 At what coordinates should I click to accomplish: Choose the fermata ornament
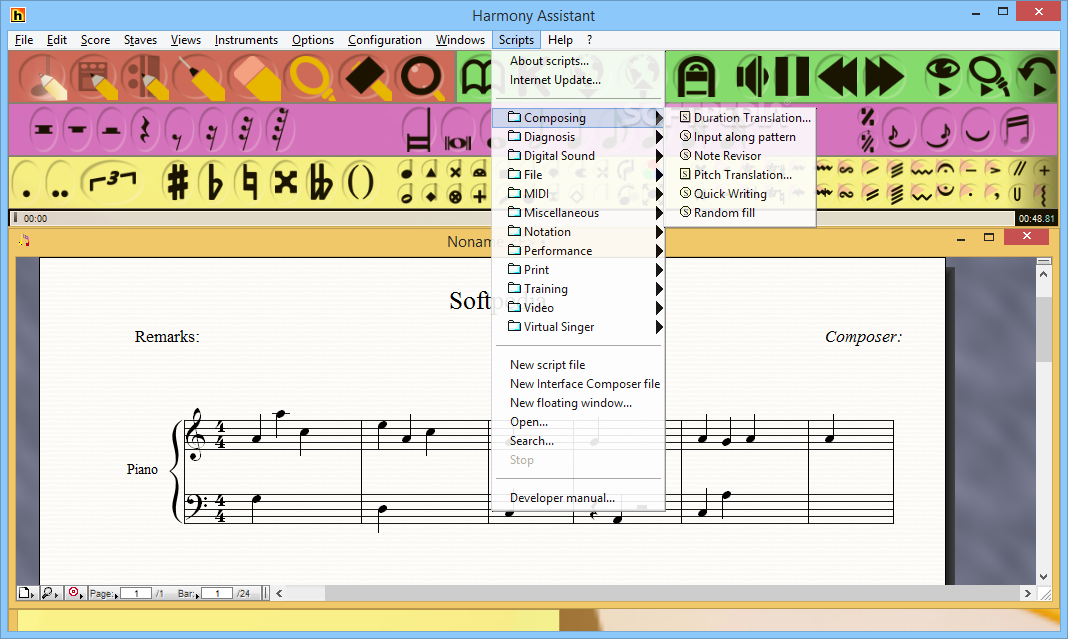pyautogui.click(x=945, y=169)
